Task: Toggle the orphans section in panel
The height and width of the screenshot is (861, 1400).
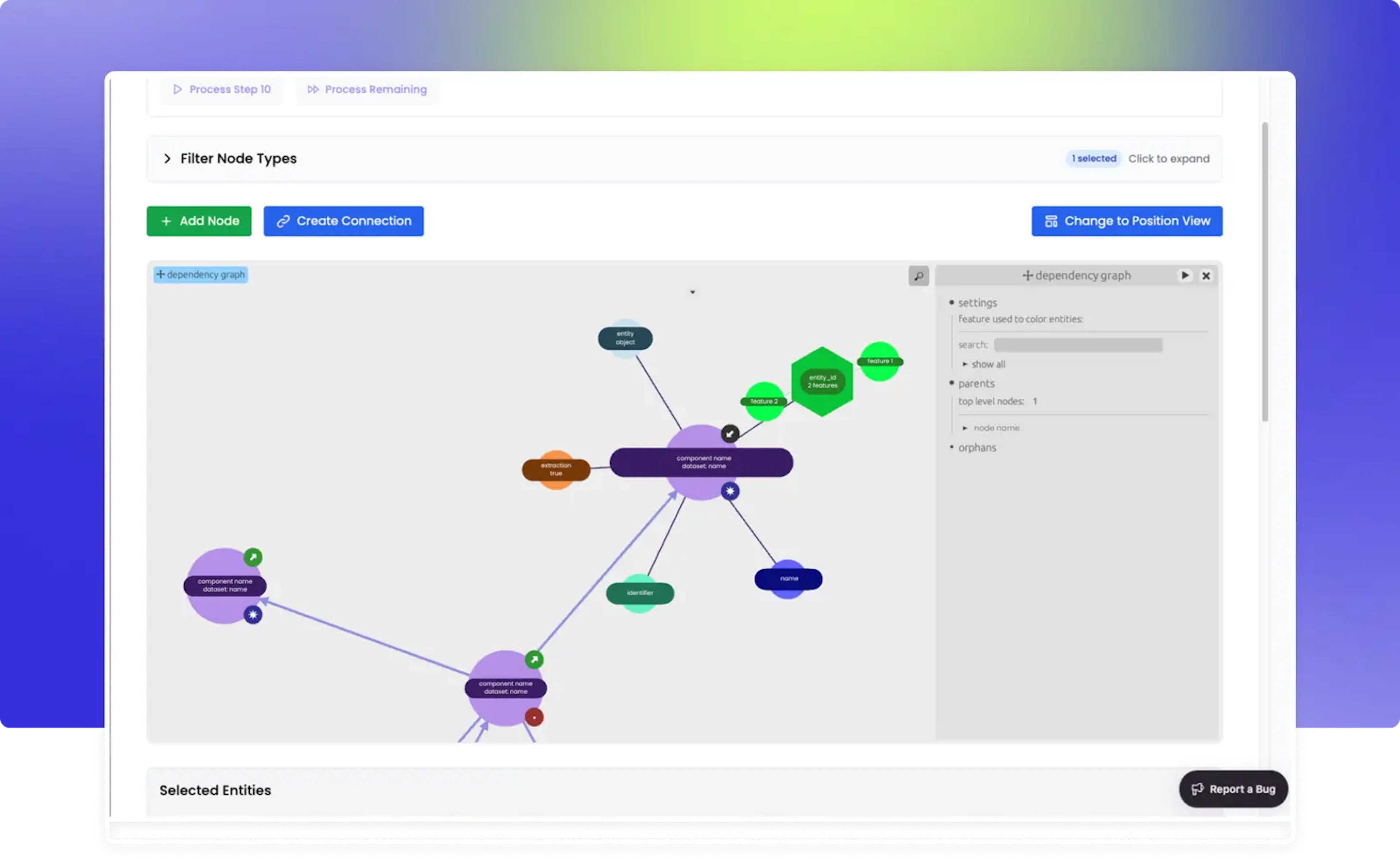Action: (951, 447)
